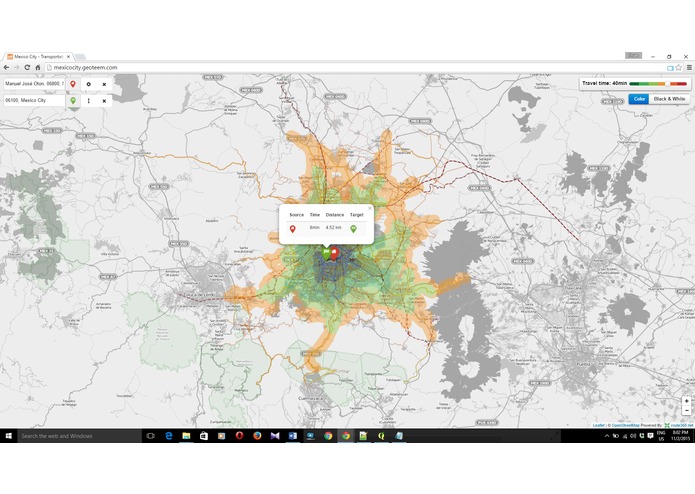Clear the Manuel José Oton source address
Viewport: 695px width, 494px height.
click(104, 84)
